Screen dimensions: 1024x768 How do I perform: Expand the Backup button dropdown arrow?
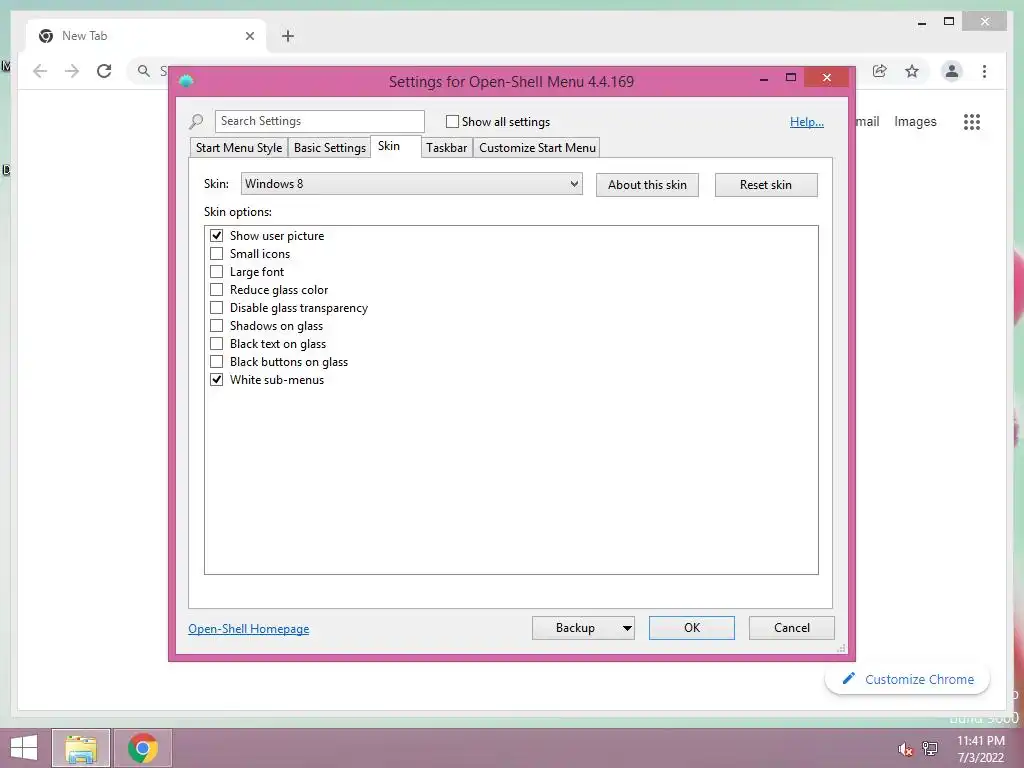626,628
